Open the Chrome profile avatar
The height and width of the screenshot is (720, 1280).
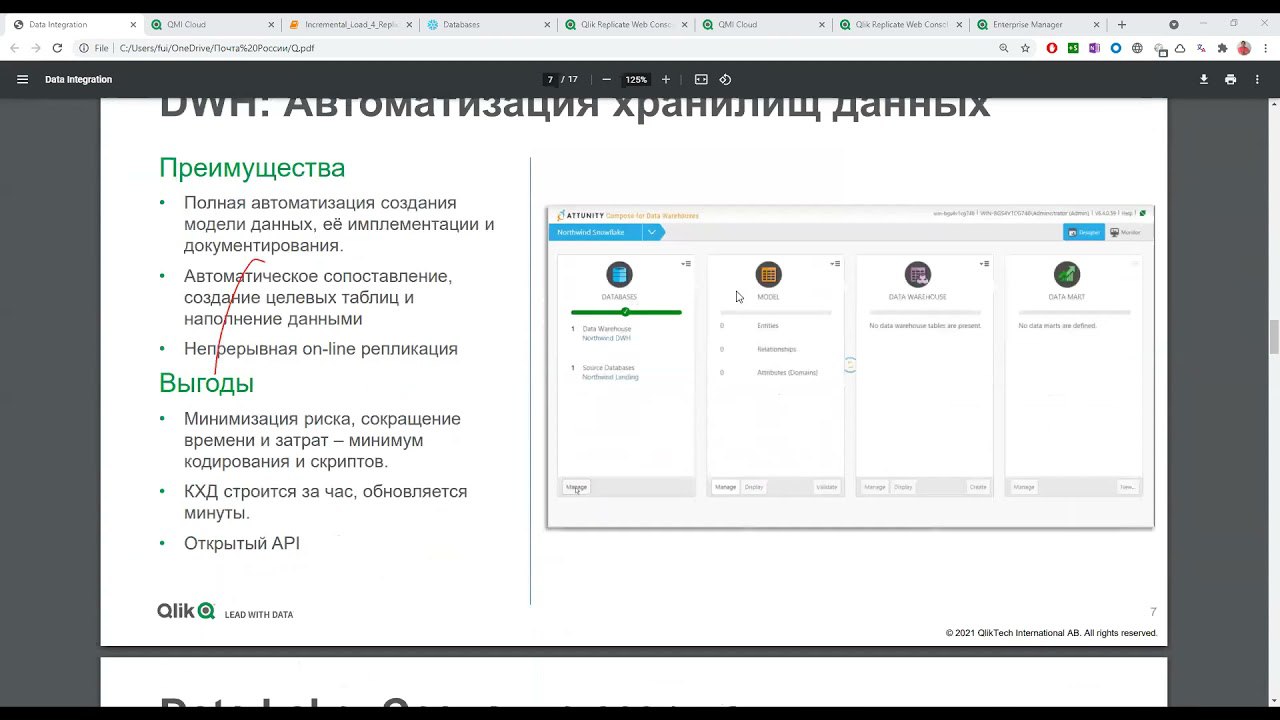point(1244,48)
